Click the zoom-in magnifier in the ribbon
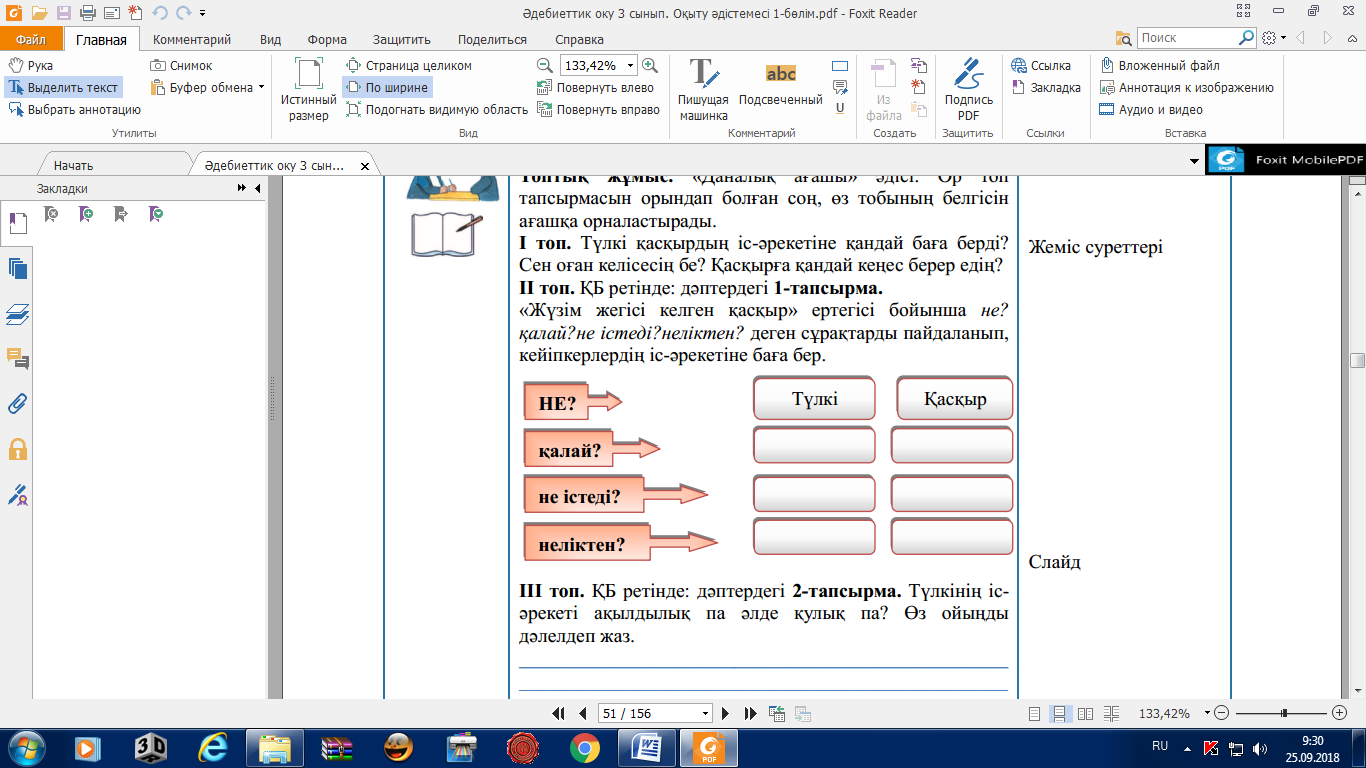 pyautogui.click(x=650, y=65)
